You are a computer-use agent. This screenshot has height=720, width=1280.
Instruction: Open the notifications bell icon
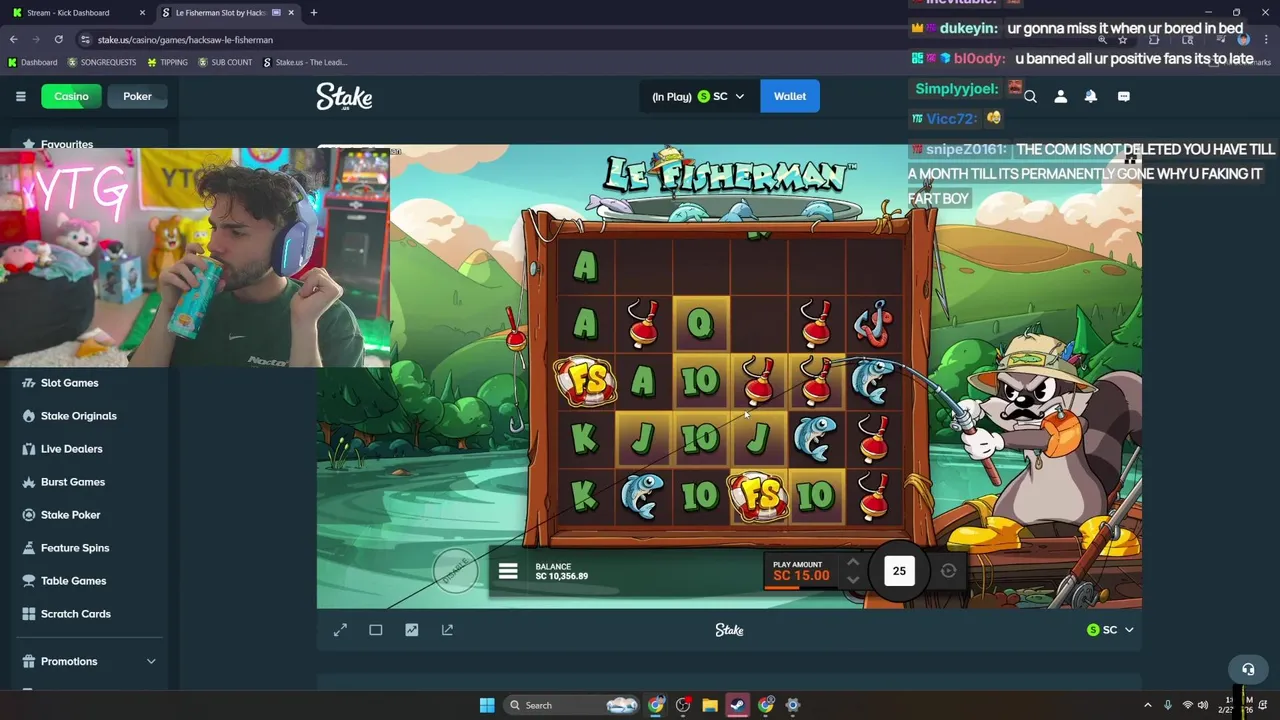[x=1091, y=97]
